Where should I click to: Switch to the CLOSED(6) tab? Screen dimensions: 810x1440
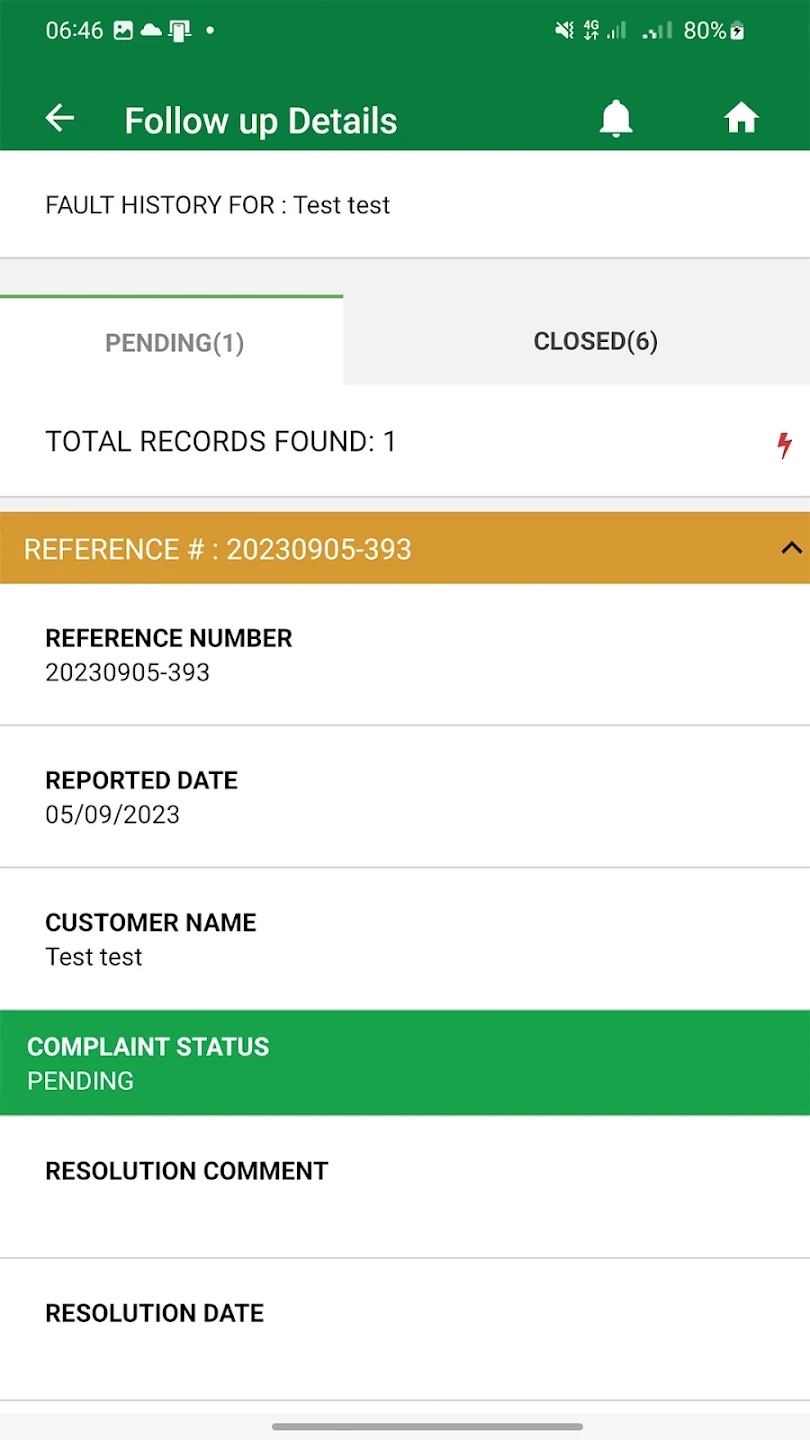tap(595, 342)
